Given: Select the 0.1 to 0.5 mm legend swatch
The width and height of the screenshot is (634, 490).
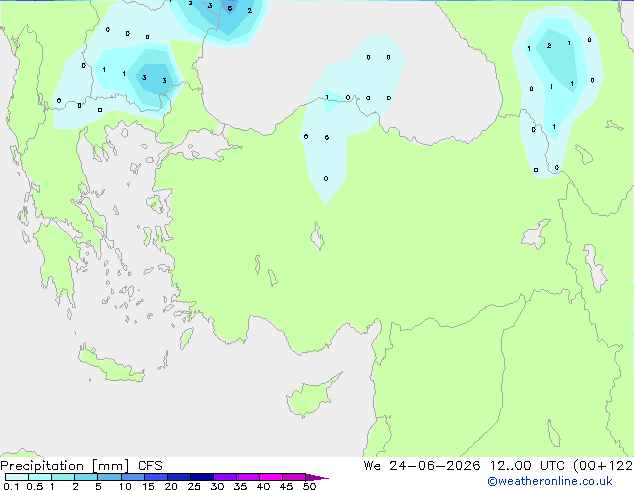Looking at the screenshot, I should pos(17,477).
